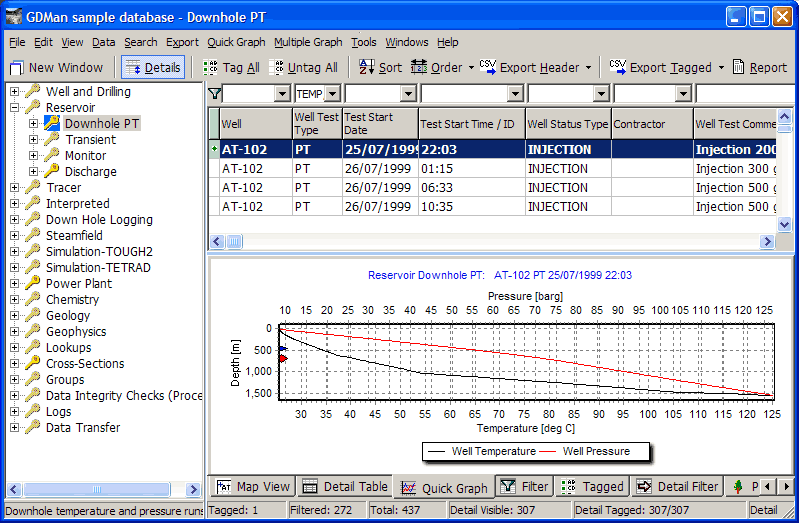
Task: Toggle tag marker on first AT-102 row
Action: coord(214,150)
